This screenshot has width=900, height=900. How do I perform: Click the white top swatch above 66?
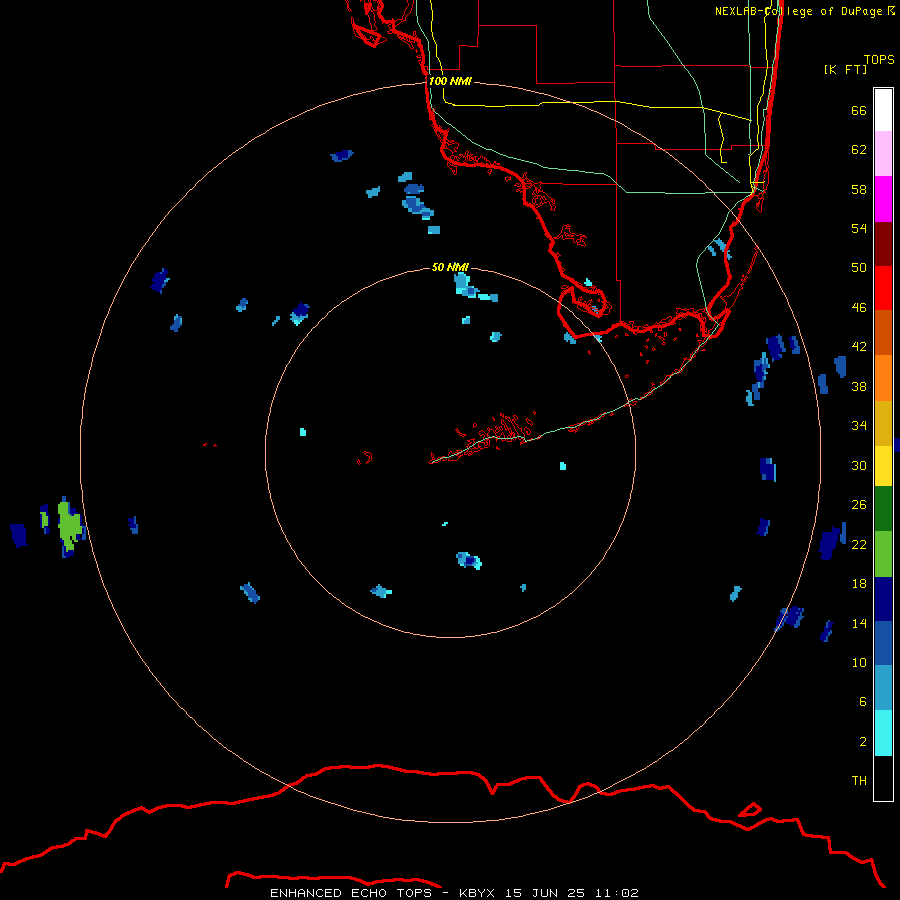(883, 110)
